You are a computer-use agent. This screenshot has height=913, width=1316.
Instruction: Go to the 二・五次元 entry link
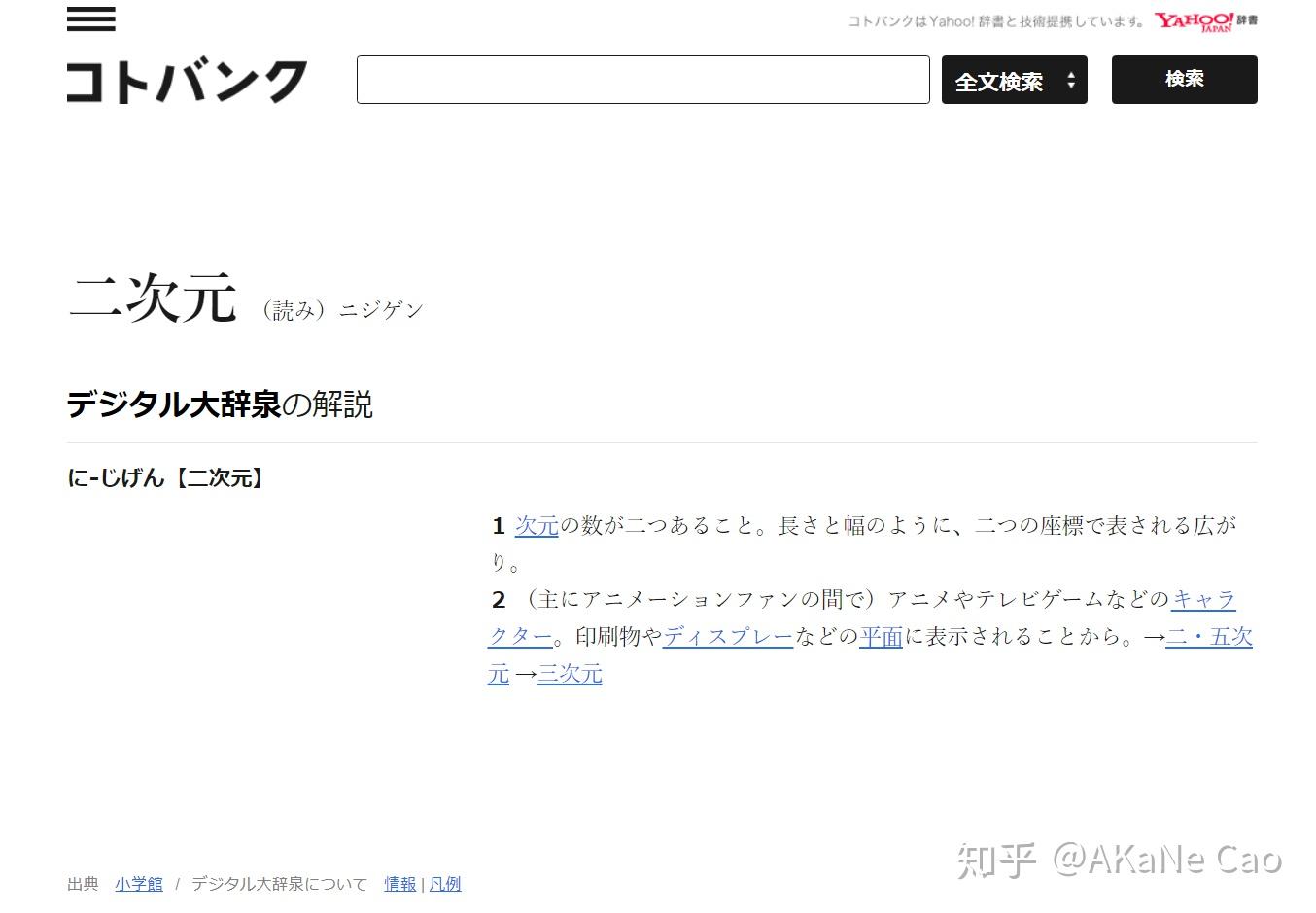(x=1209, y=637)
